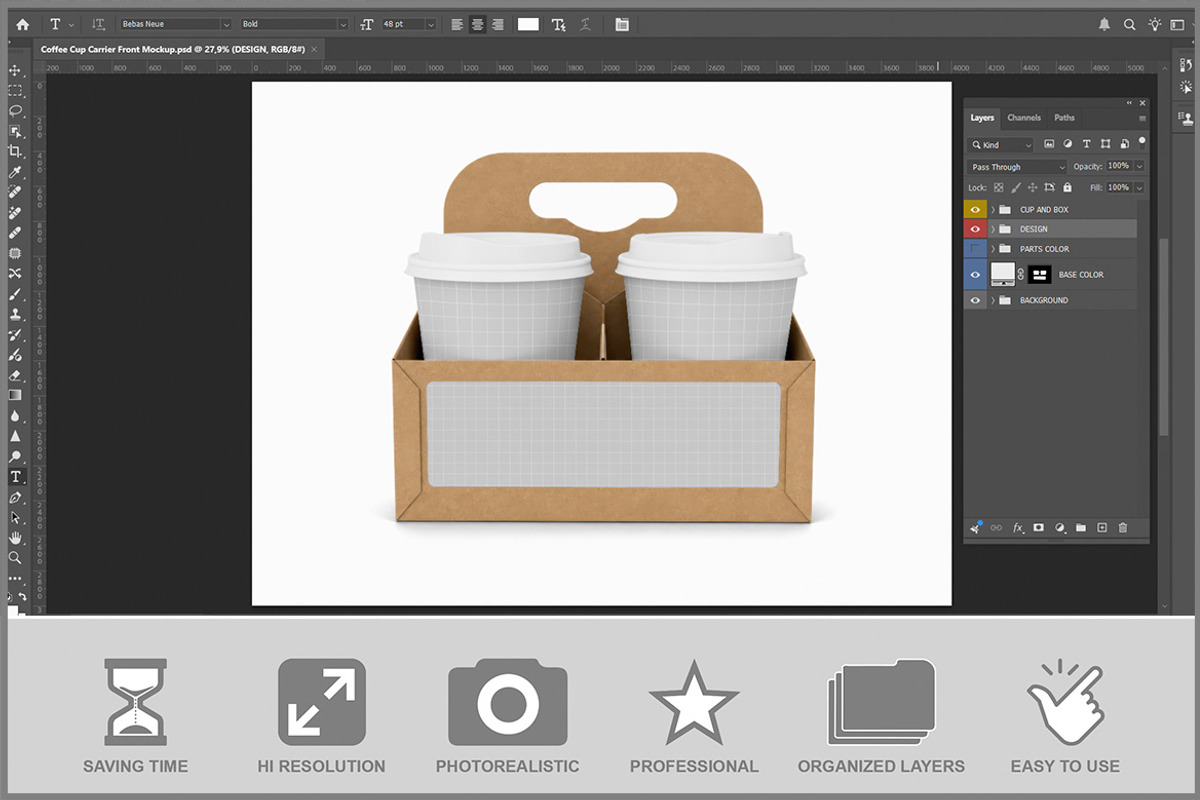Open the Kind layer filter dropdown
The width and height of the screenshot is (1200, 800).
1000,145
